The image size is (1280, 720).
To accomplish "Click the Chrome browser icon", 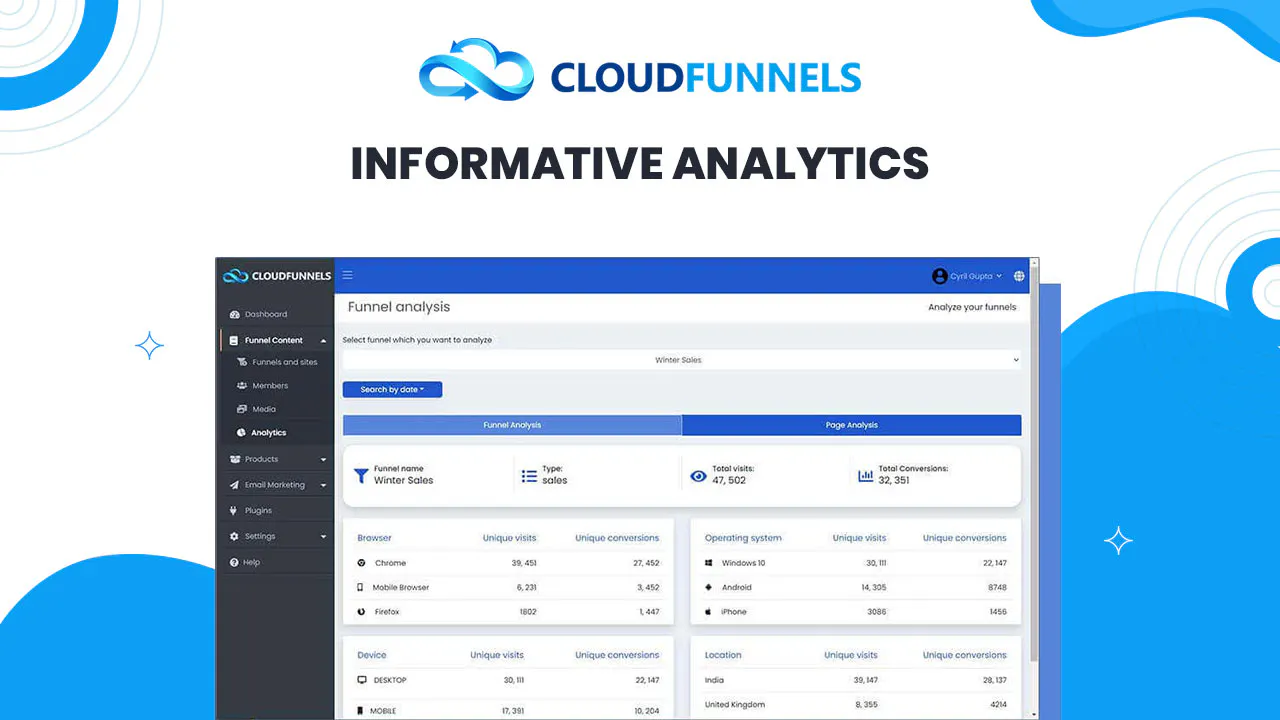I will pos(361,563).
